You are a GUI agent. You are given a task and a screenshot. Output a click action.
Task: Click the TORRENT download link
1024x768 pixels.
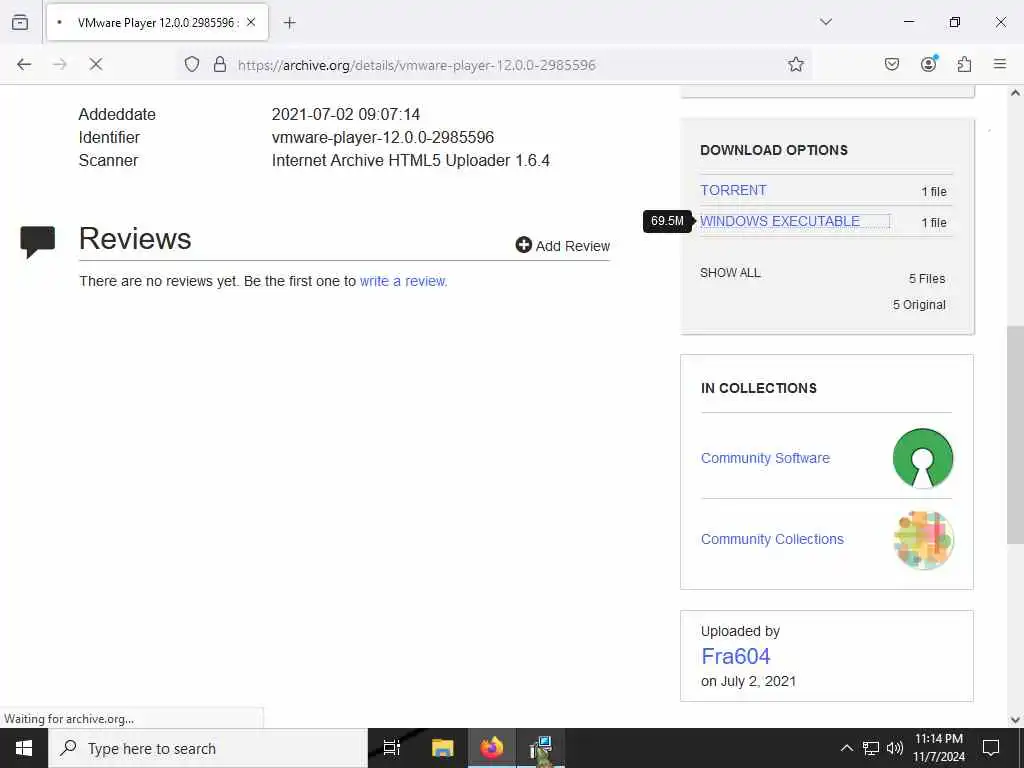(x=733, y=190)
